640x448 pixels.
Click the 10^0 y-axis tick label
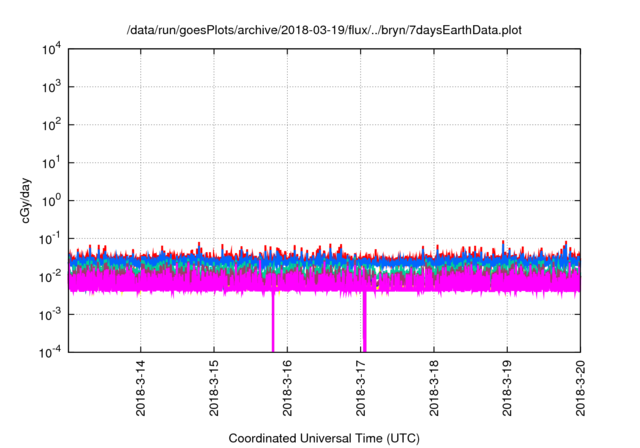coord(52,201)
